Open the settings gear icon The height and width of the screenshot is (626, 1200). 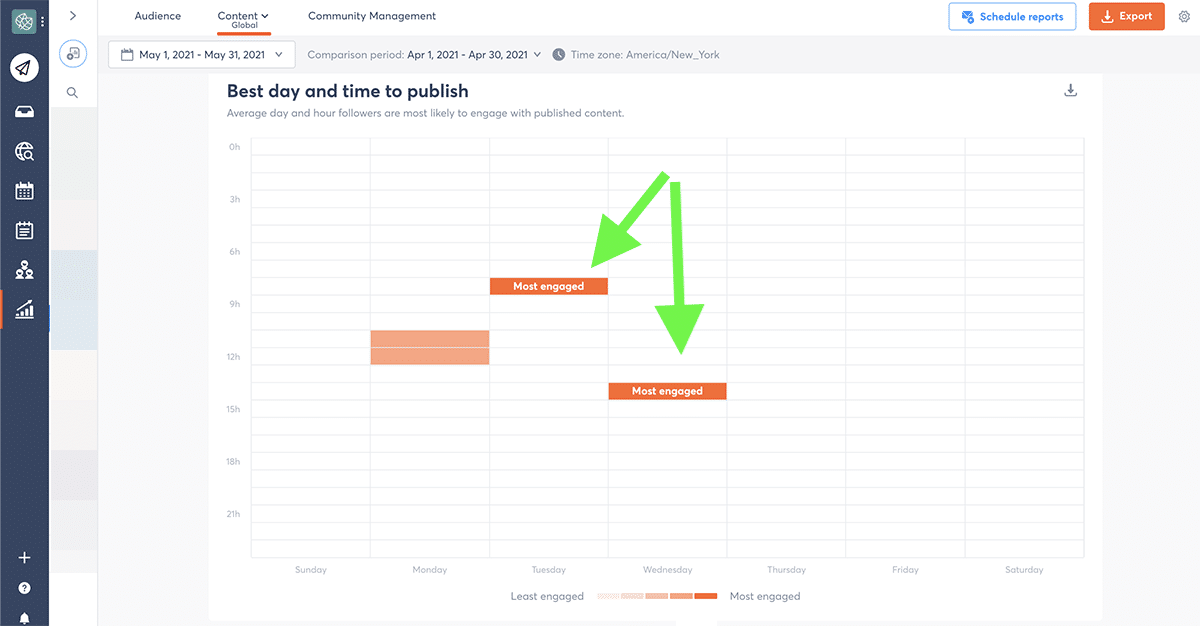(1184, 17)
